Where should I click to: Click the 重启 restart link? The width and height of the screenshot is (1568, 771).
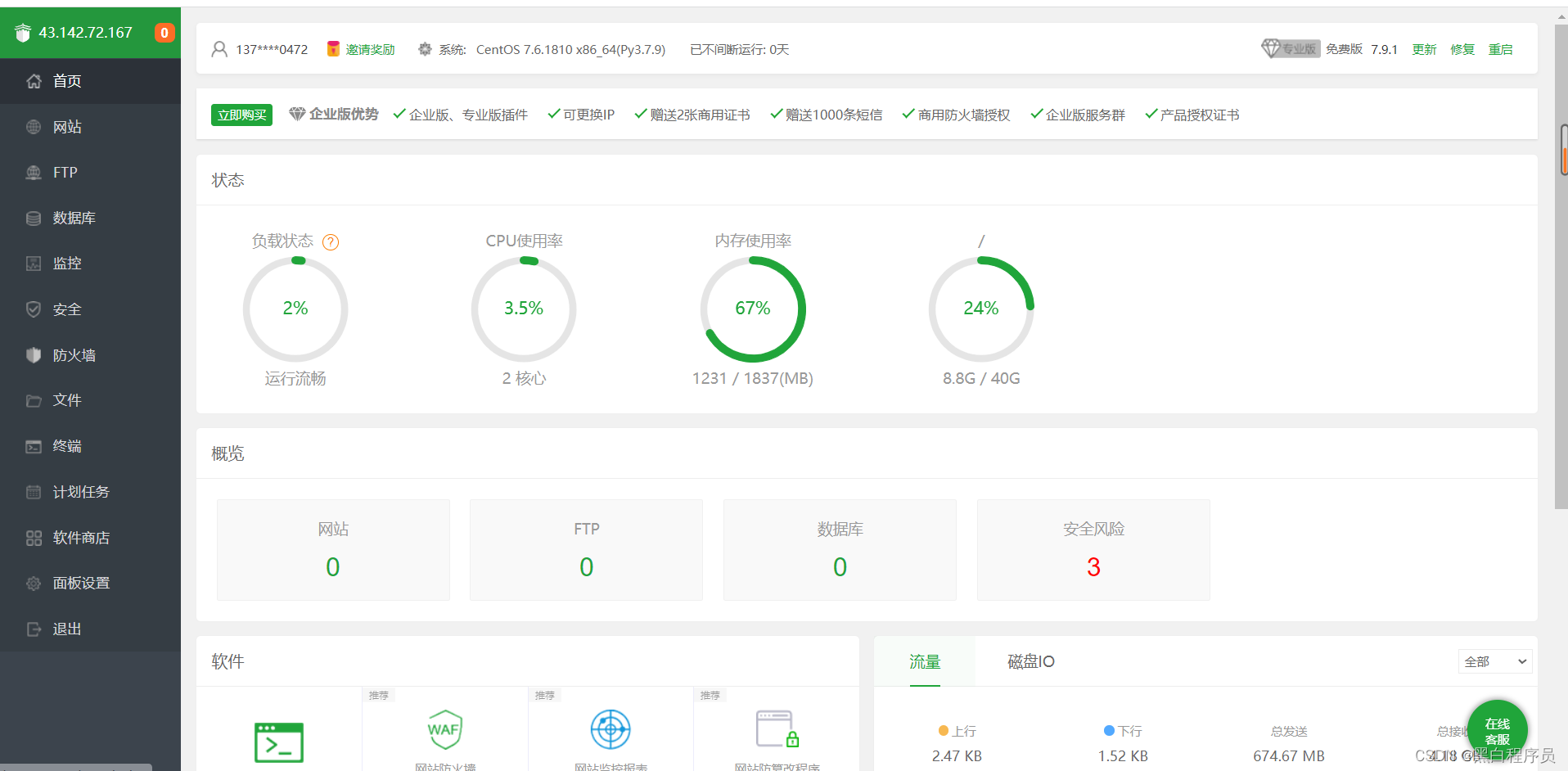[x=1500, y=49]
